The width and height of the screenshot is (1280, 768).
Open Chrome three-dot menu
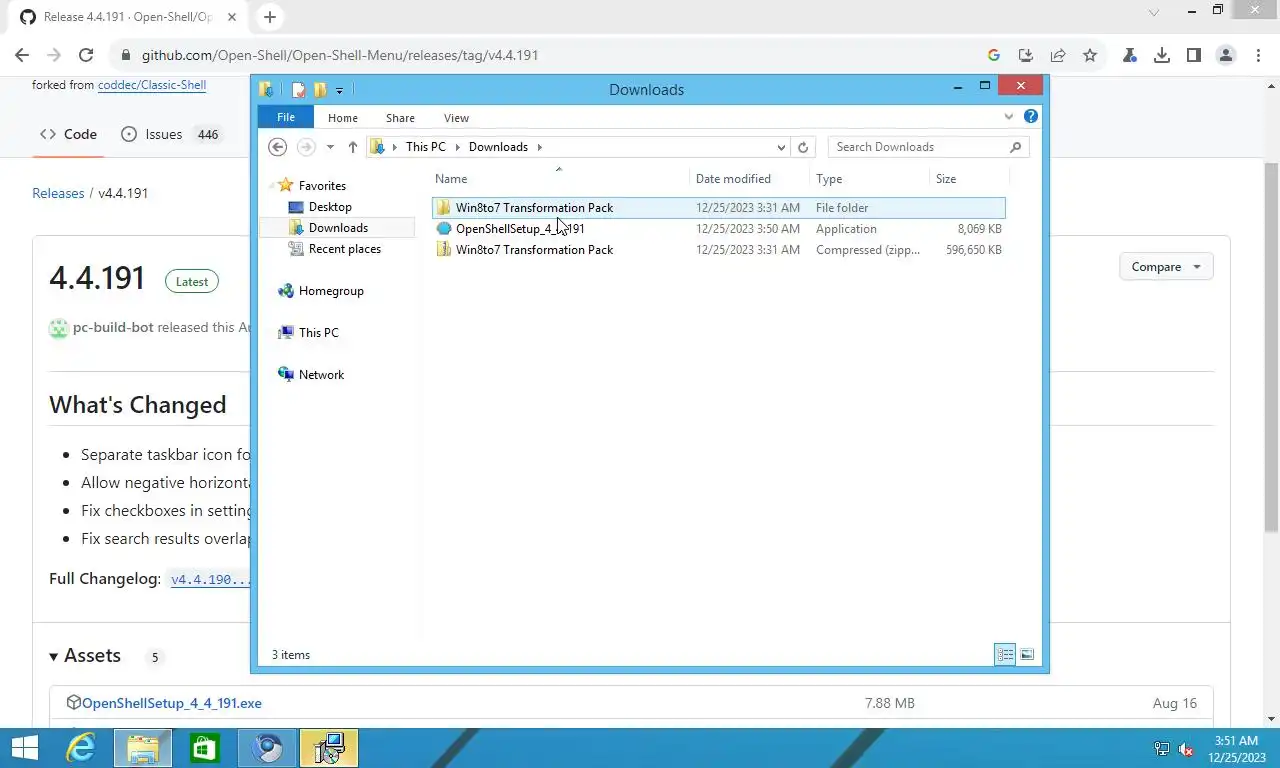point(1257,55)
